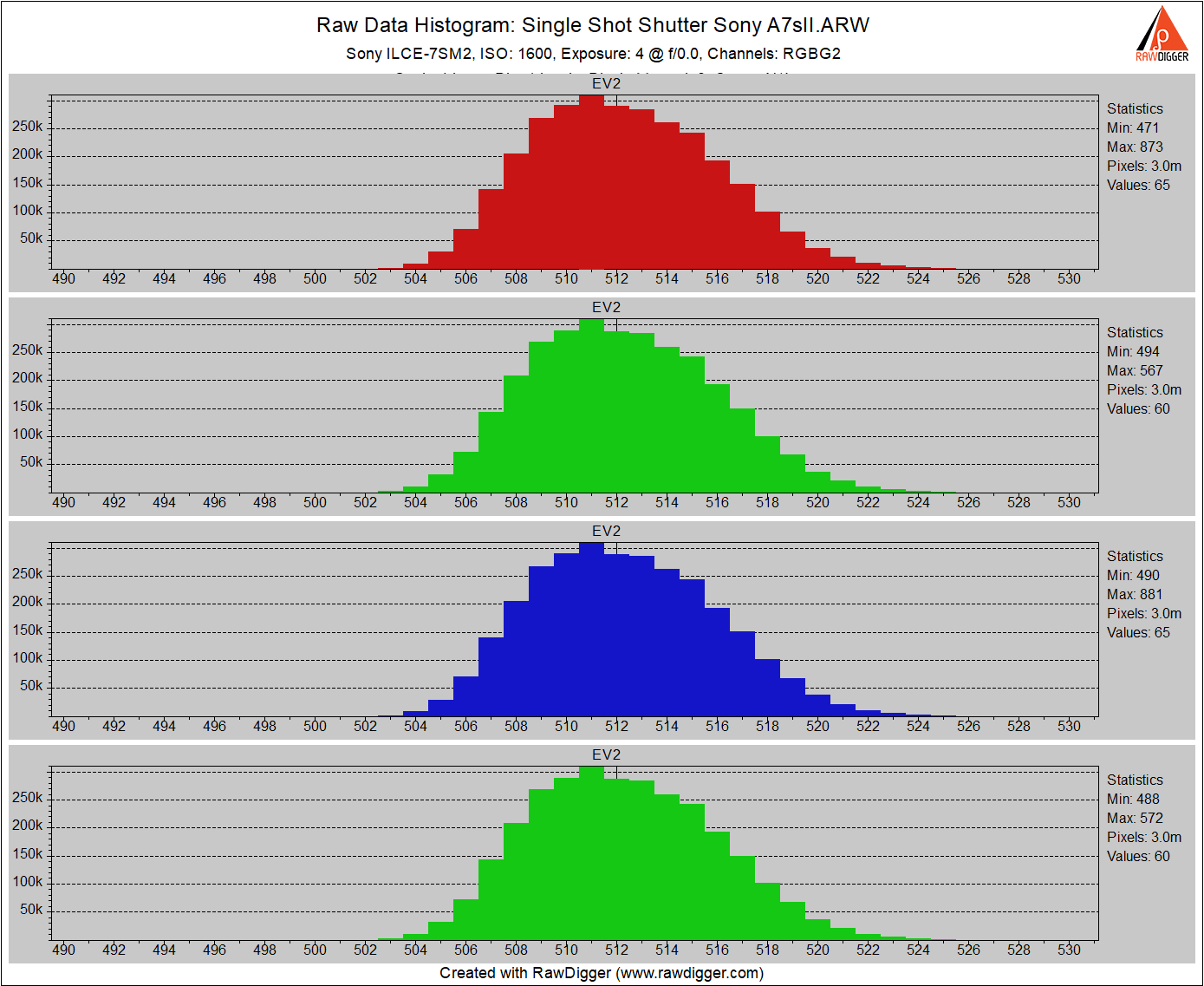Click the '508' x-axis label under blue histogram
Screen dimensions: 1204x986
point(516,726)
